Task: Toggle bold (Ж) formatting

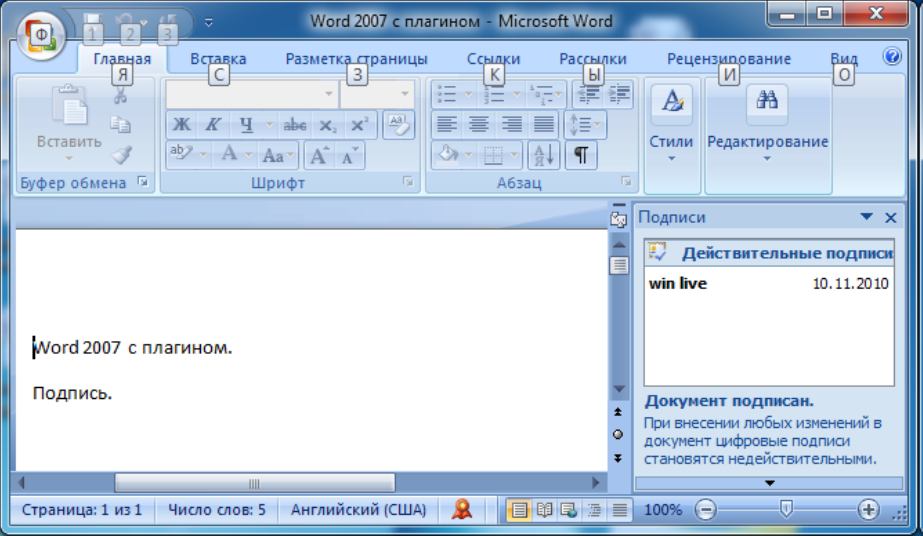Action: (x=181, y=125)
